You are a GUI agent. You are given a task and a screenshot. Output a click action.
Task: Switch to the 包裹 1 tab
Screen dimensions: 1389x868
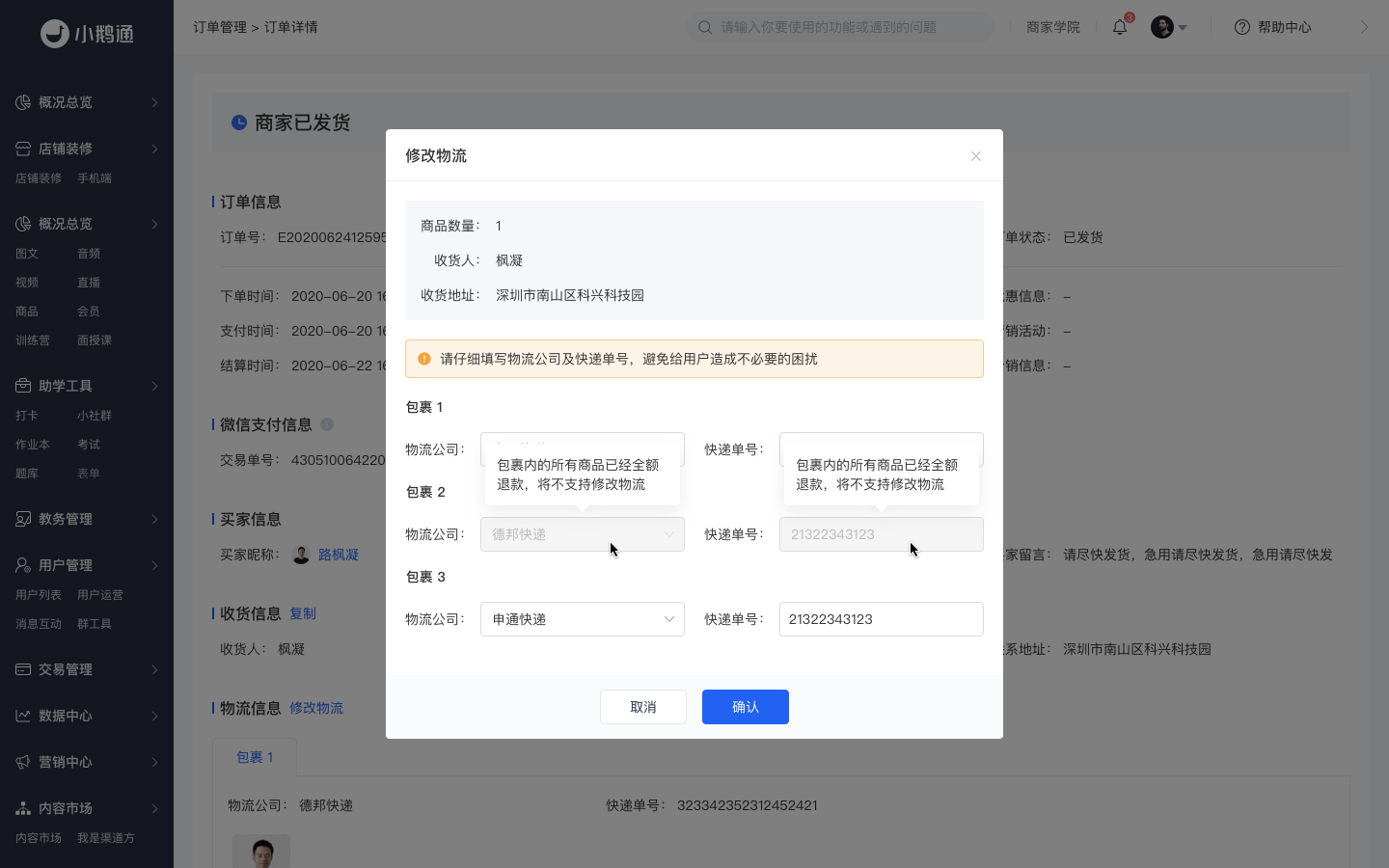coord(255,757)
